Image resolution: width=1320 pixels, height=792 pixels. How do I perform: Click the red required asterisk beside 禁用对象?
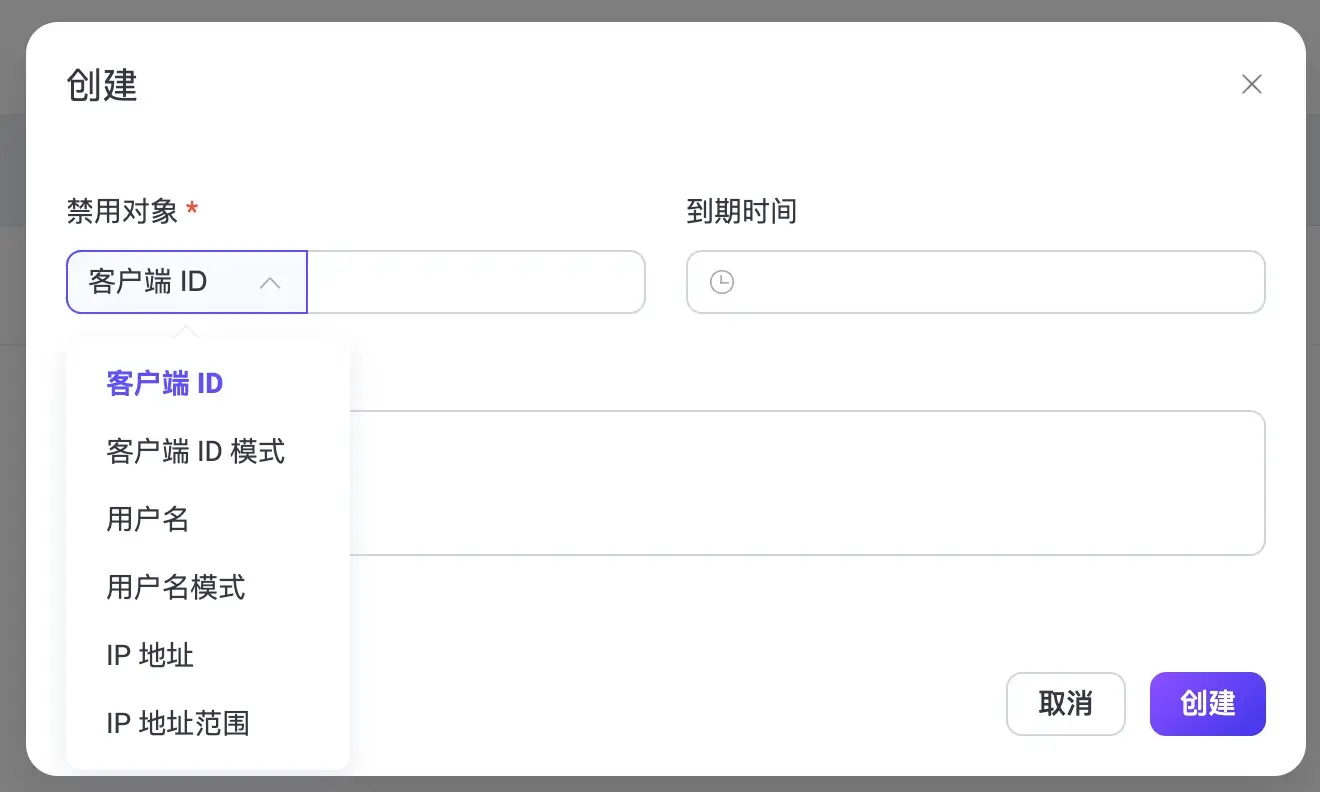click(193, 209)
